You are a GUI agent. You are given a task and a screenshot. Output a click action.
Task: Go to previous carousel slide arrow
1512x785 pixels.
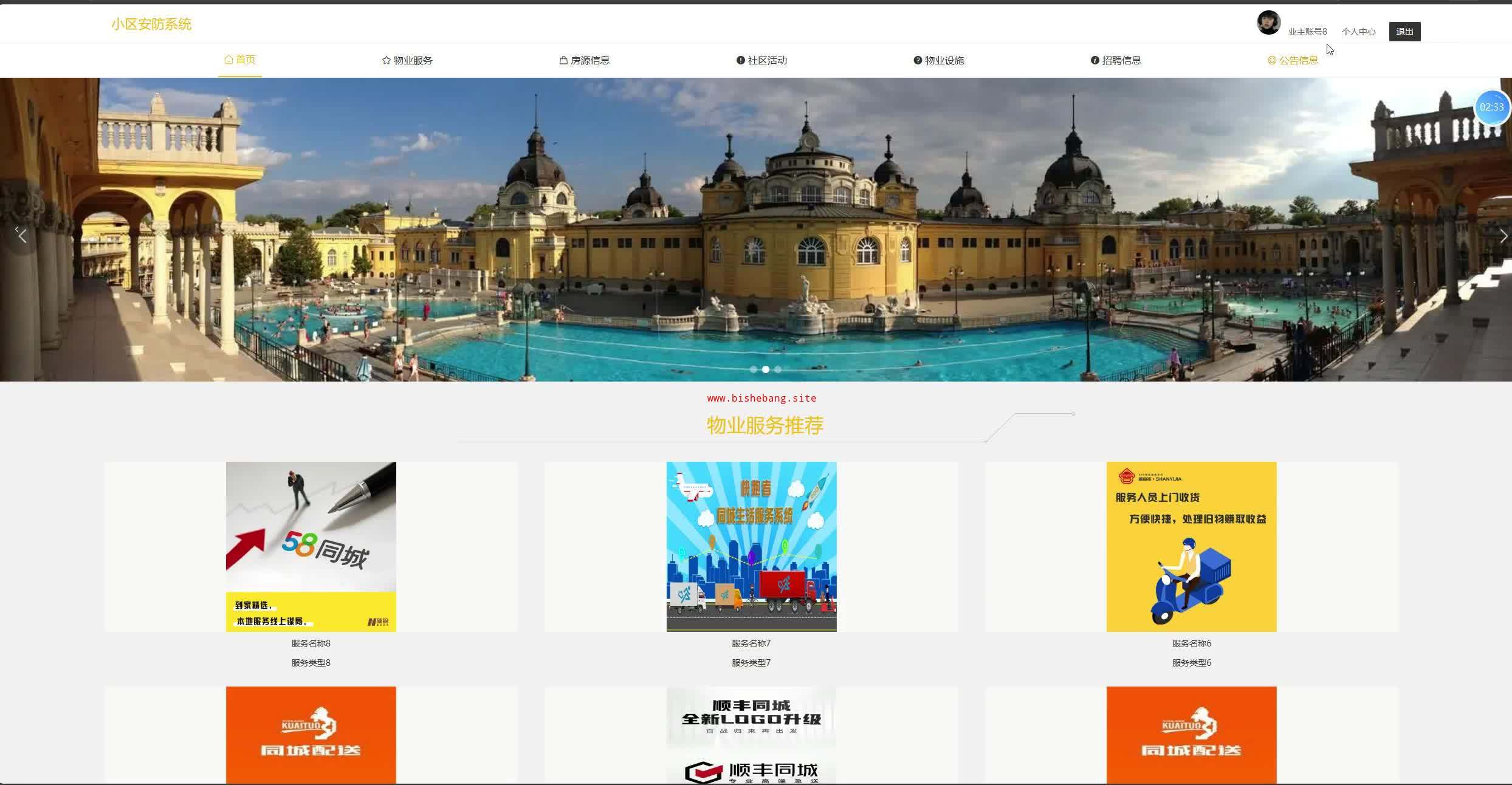tap(22, 235)
